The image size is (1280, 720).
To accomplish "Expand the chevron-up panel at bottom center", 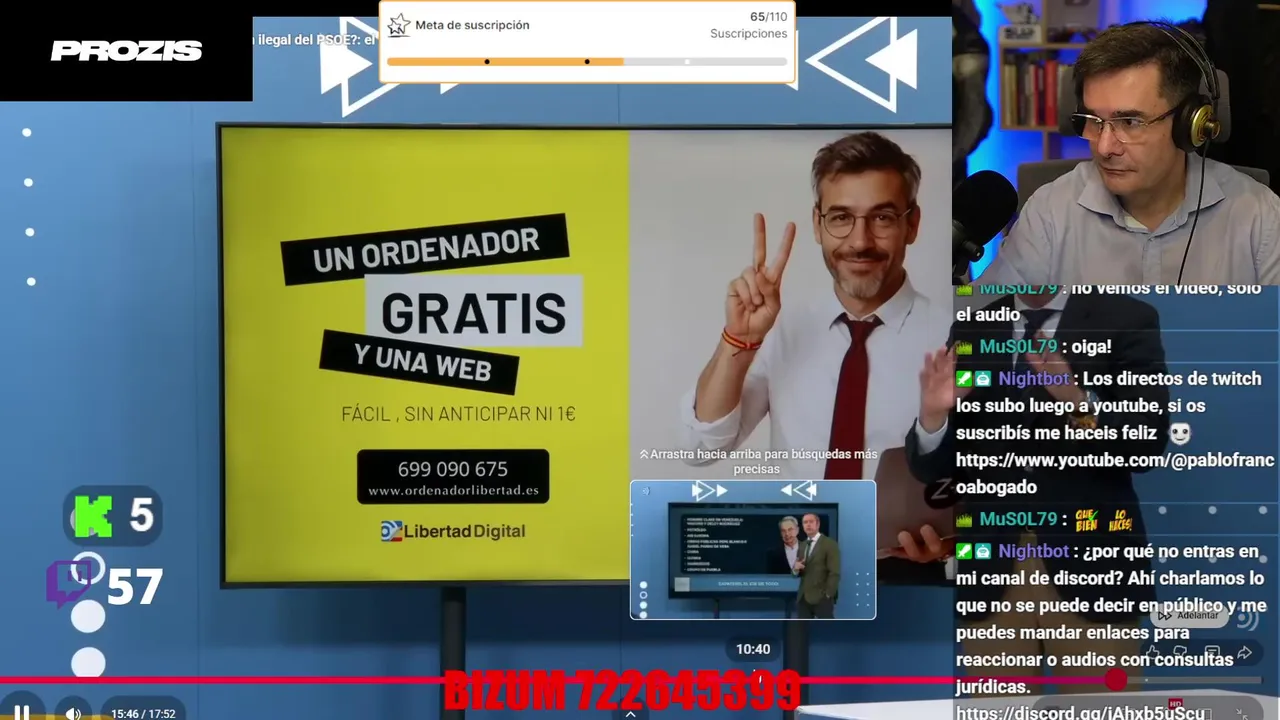I will pos(630,713).
